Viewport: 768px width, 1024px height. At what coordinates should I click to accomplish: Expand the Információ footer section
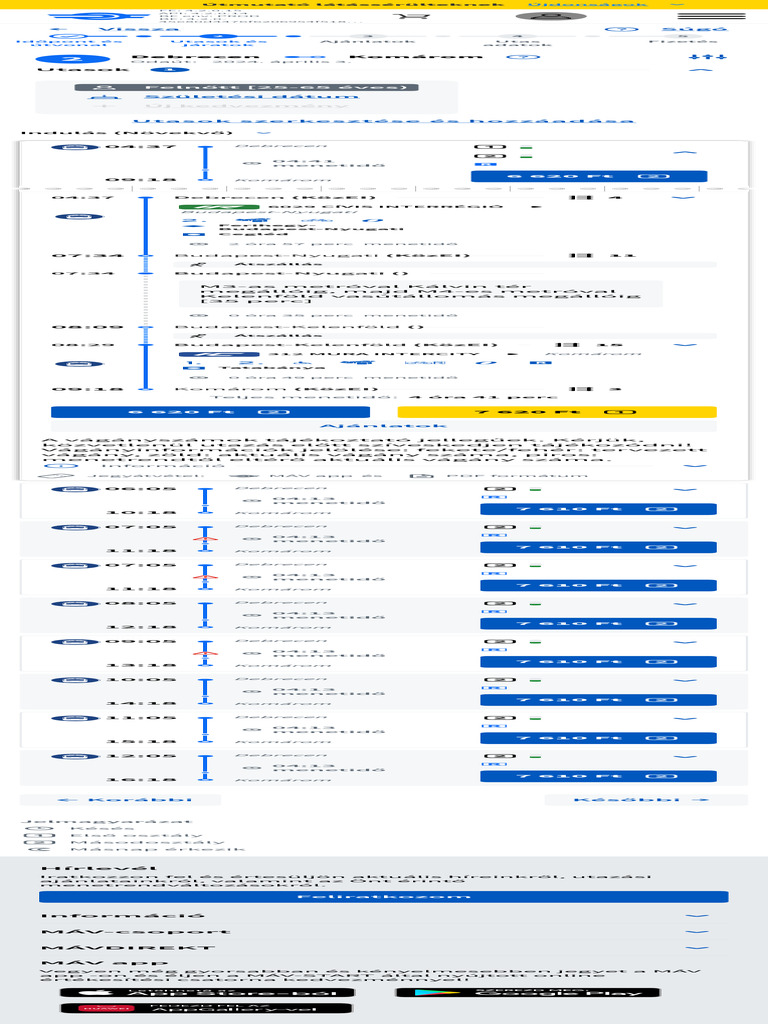click(x=384, y=916)
